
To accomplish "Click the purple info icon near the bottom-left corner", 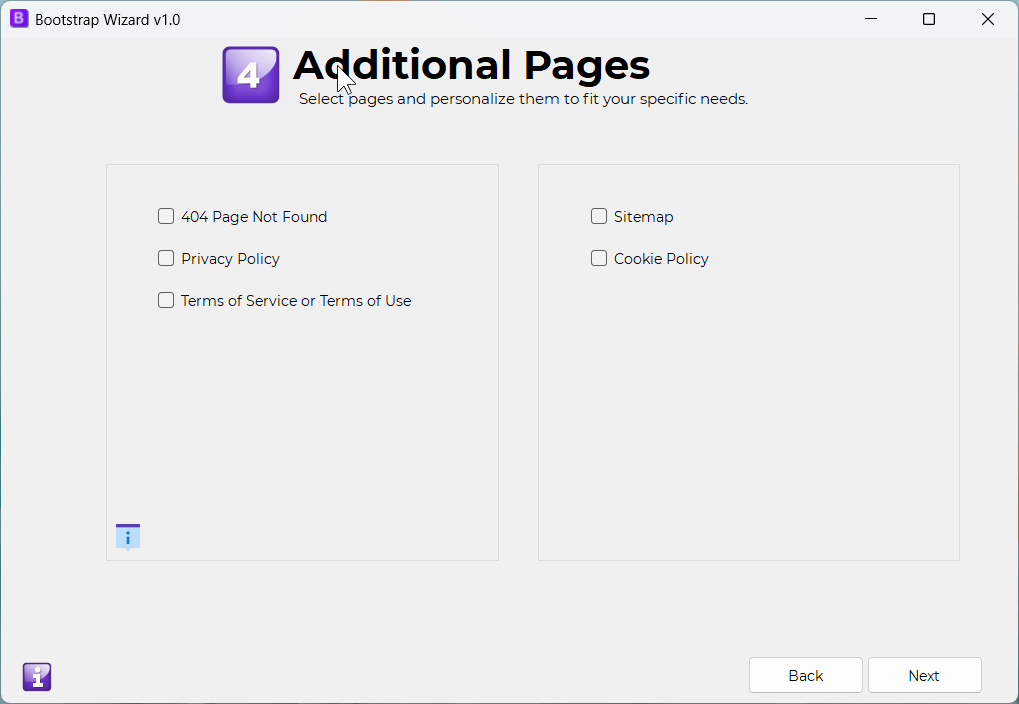I will pos(37,677).
